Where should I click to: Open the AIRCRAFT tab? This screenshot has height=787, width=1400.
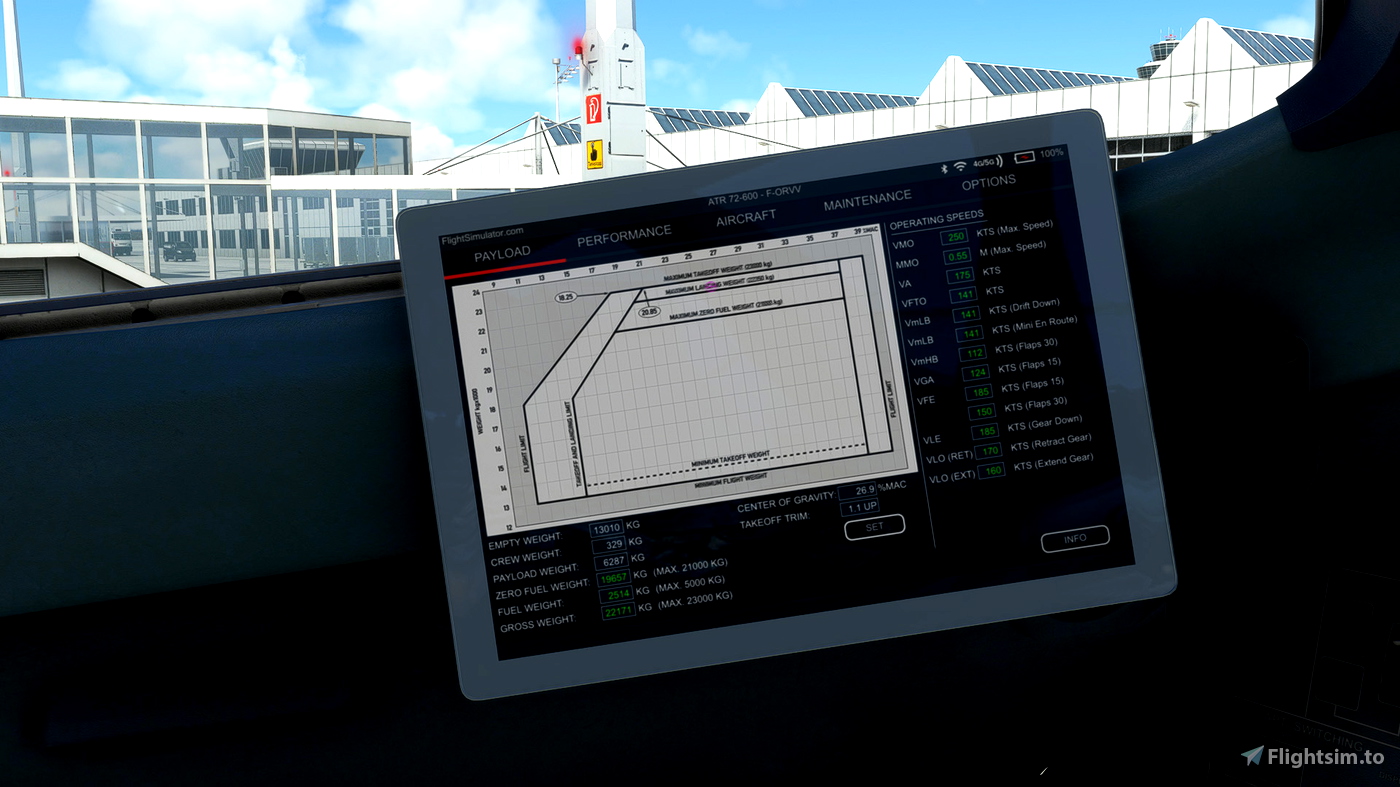[x=746, y=215]
